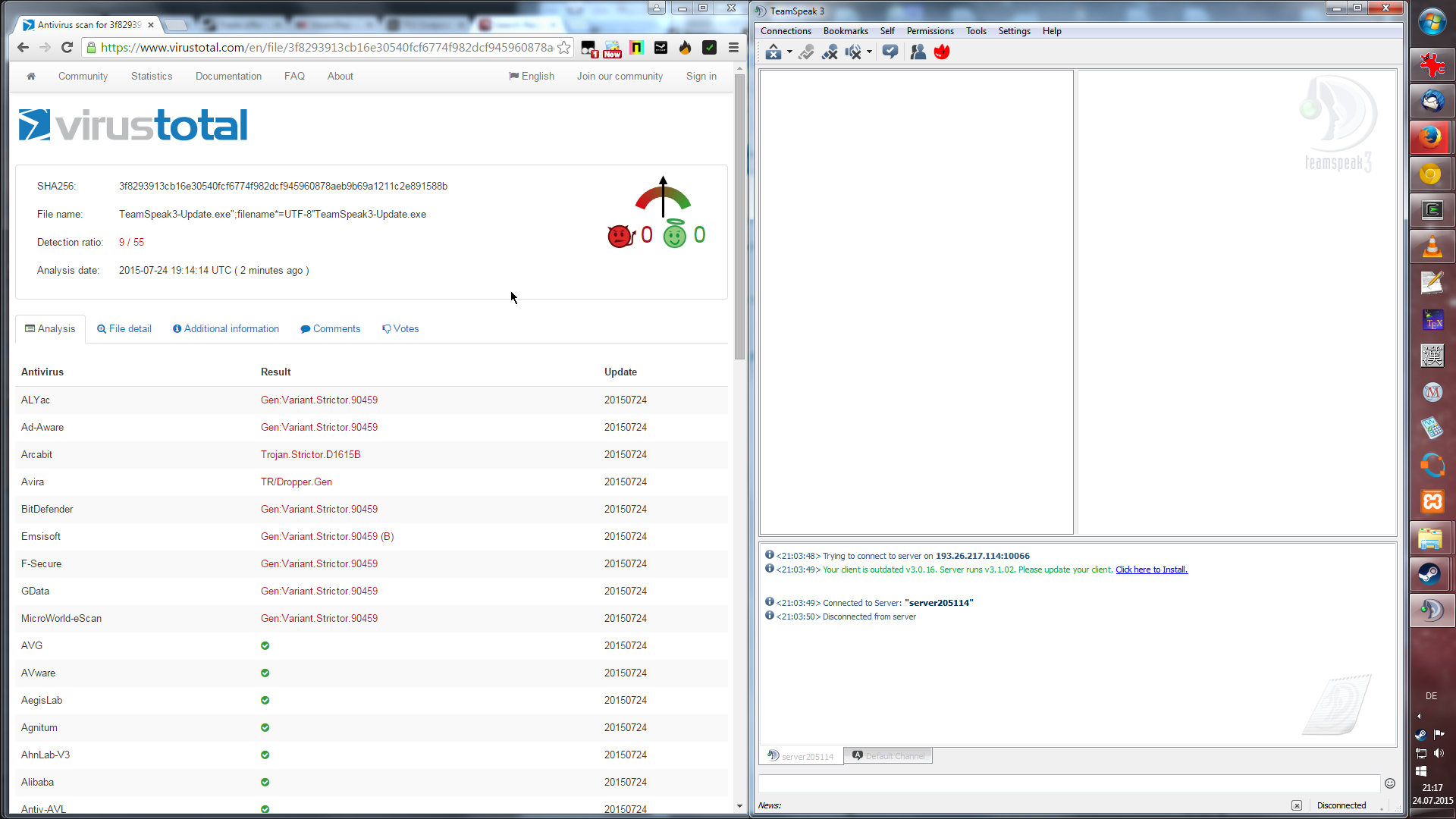Click the green angel harmless vote icon
The height and width of the screenshot is (819, 1456).
[674, 235]
